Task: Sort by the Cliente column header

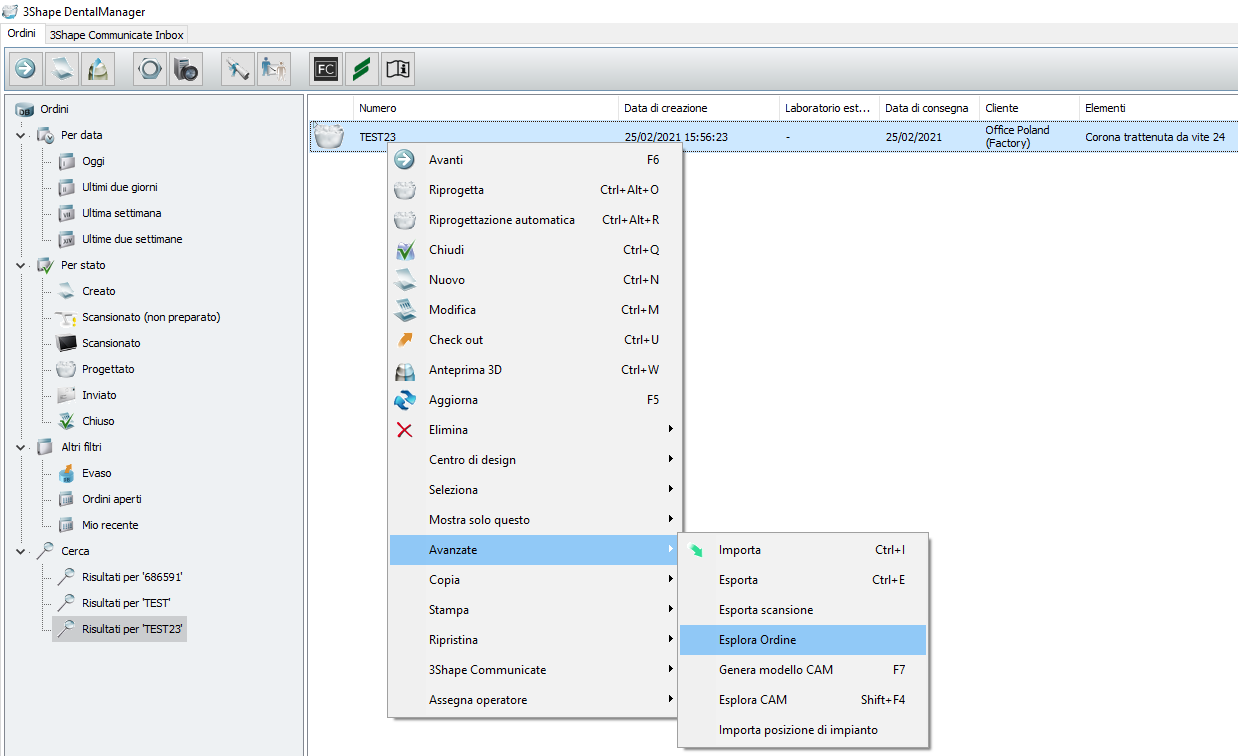Action: 1029,108
